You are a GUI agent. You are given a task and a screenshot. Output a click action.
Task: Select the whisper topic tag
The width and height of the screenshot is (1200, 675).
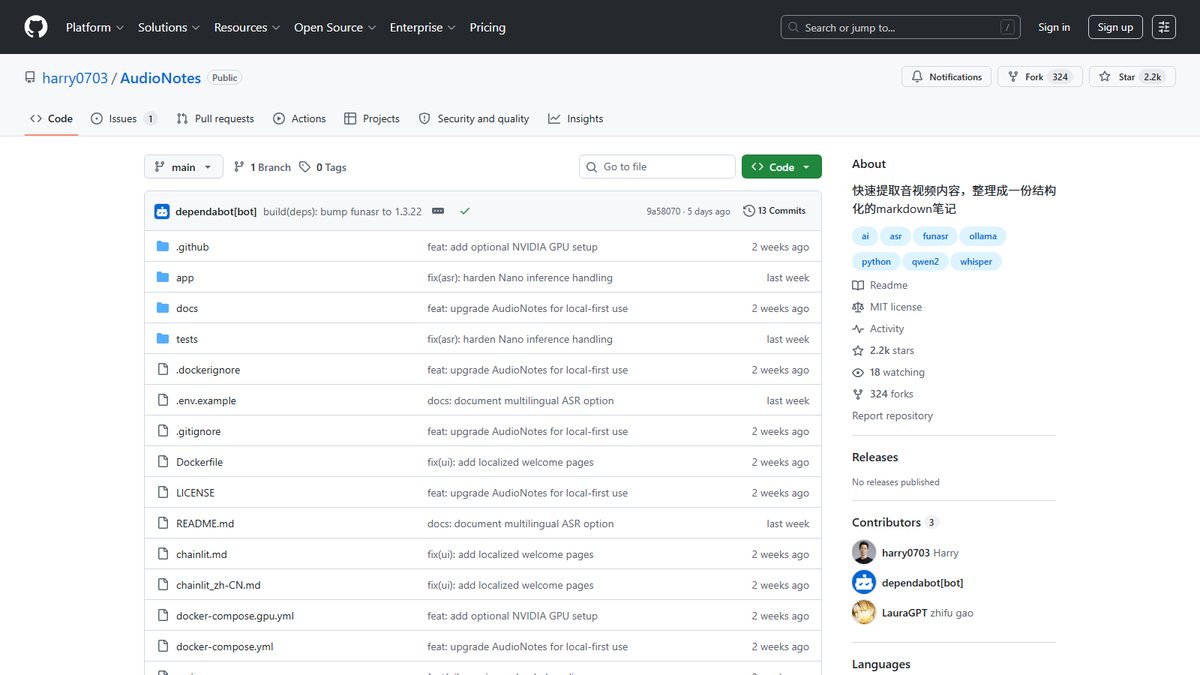[976, 261]
